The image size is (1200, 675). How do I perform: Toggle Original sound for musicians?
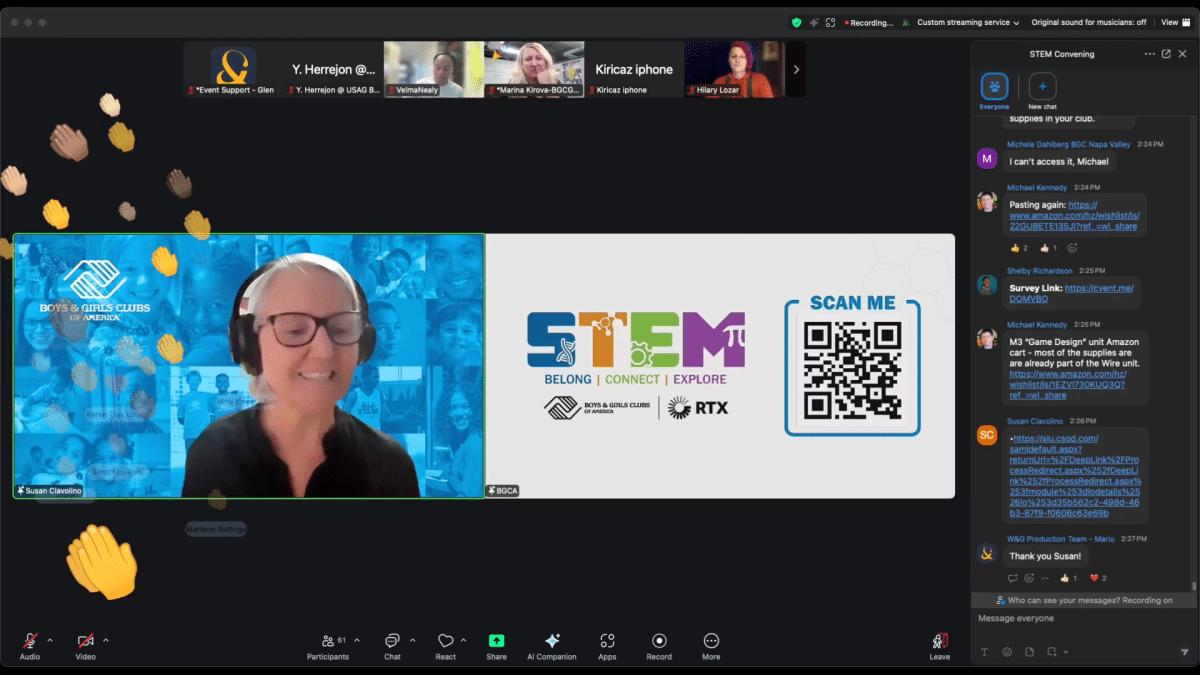point(1089,22)
